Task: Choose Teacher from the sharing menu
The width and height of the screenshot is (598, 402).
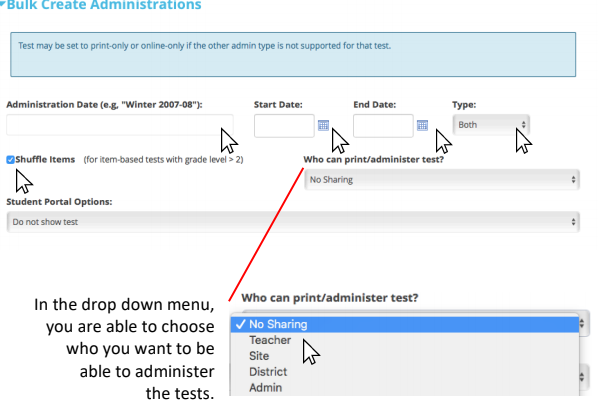Action: 270,340
